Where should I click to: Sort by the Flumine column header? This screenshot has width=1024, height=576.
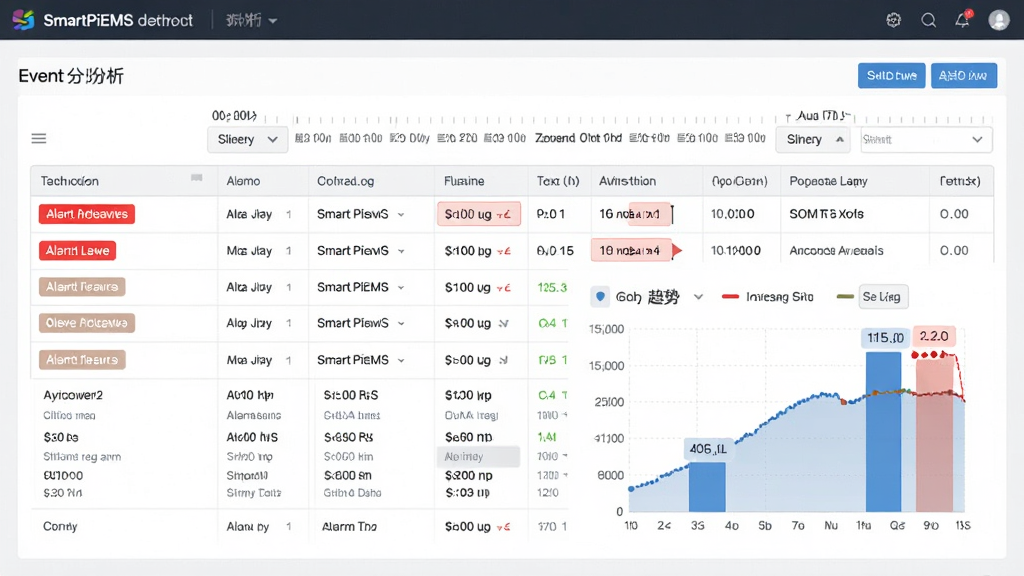point(464,181)
